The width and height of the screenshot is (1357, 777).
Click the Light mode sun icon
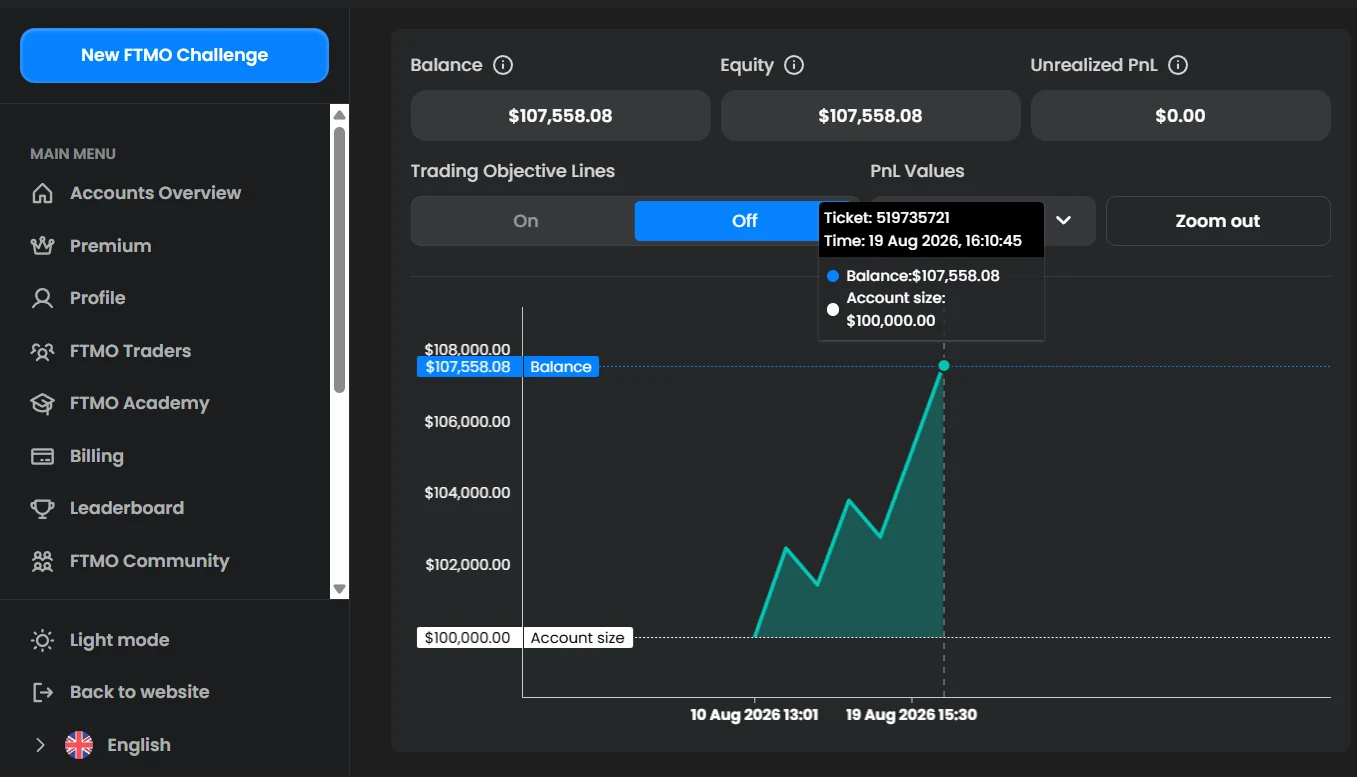pos(42,640)
